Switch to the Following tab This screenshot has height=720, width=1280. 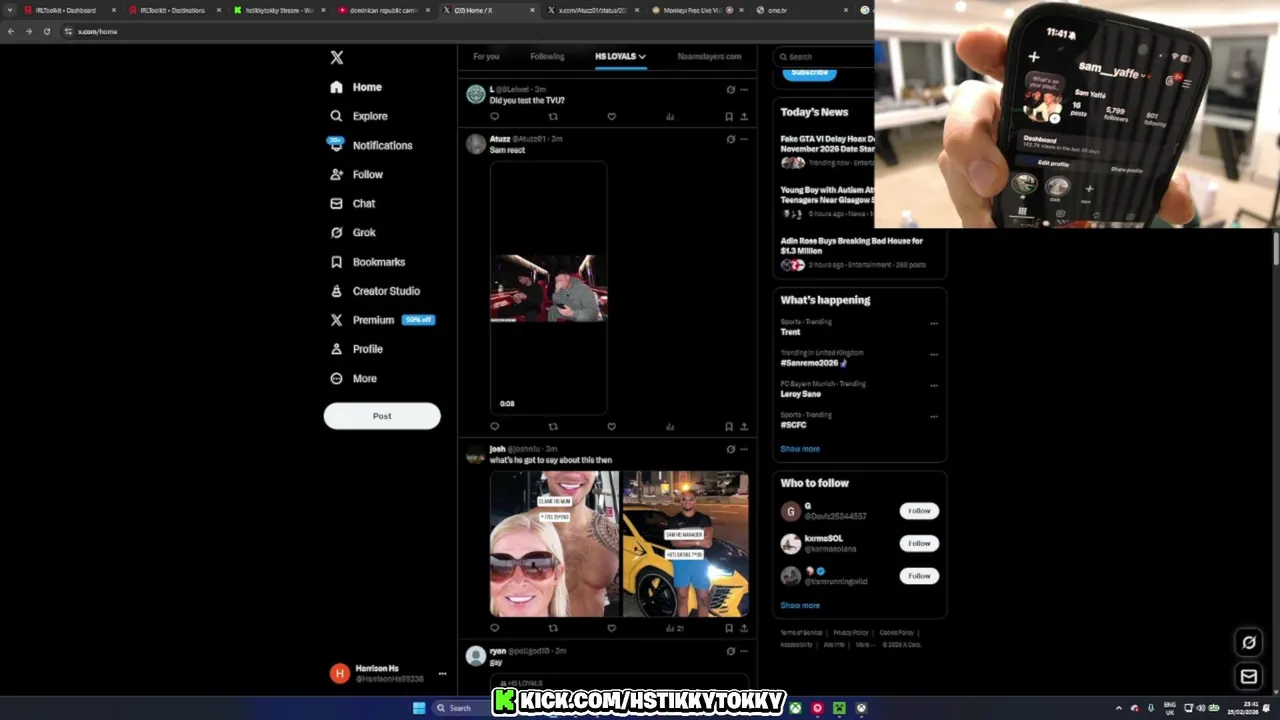click(547, 56)
